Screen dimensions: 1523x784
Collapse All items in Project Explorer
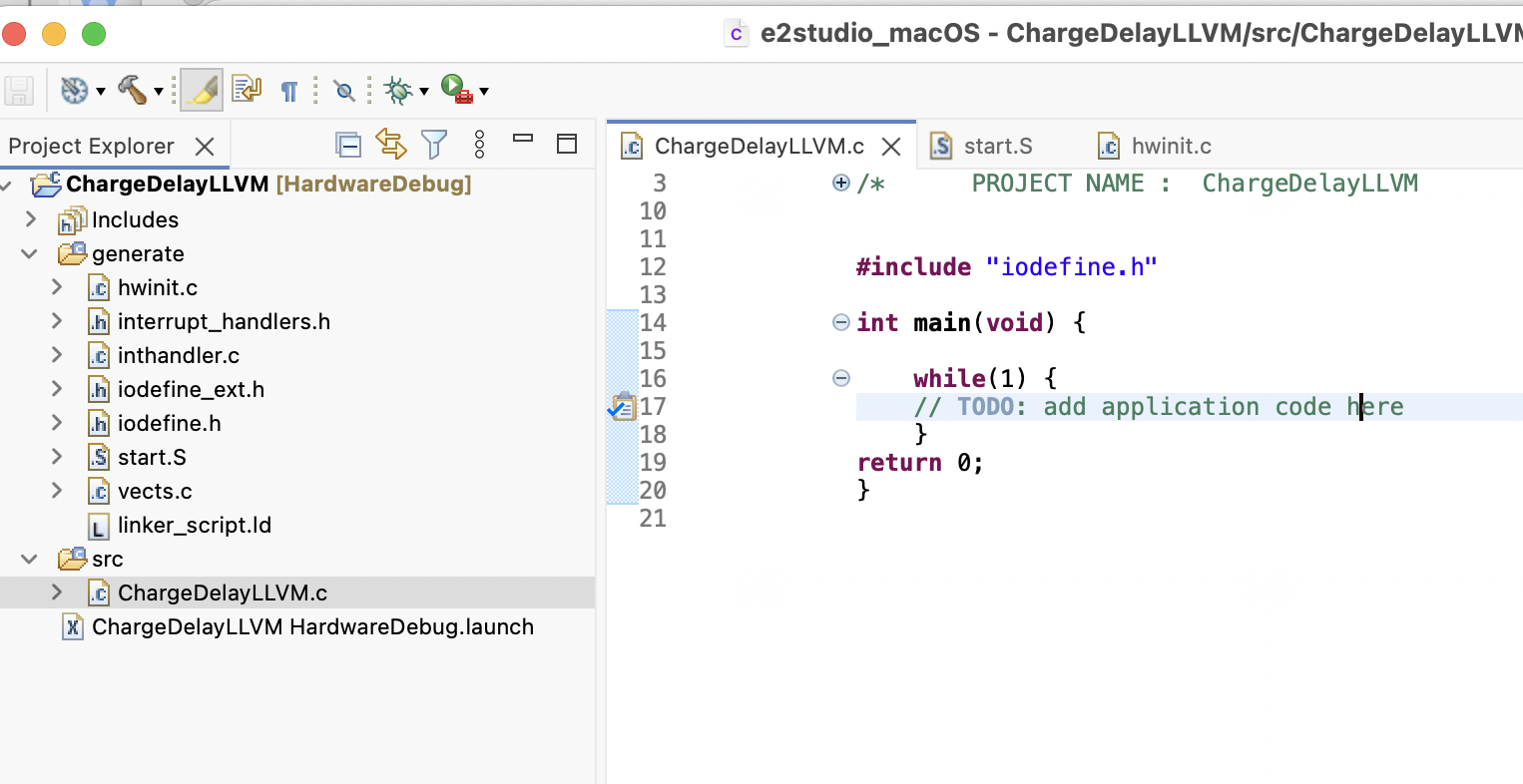(x=348, y=144)
